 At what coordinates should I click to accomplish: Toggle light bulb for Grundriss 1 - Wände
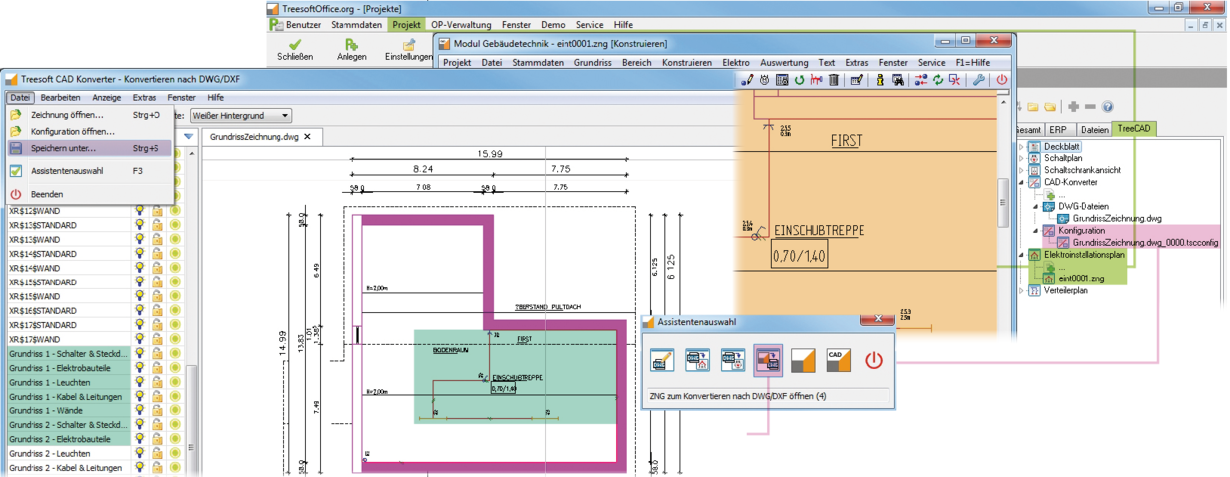click(x=140, y=411)
